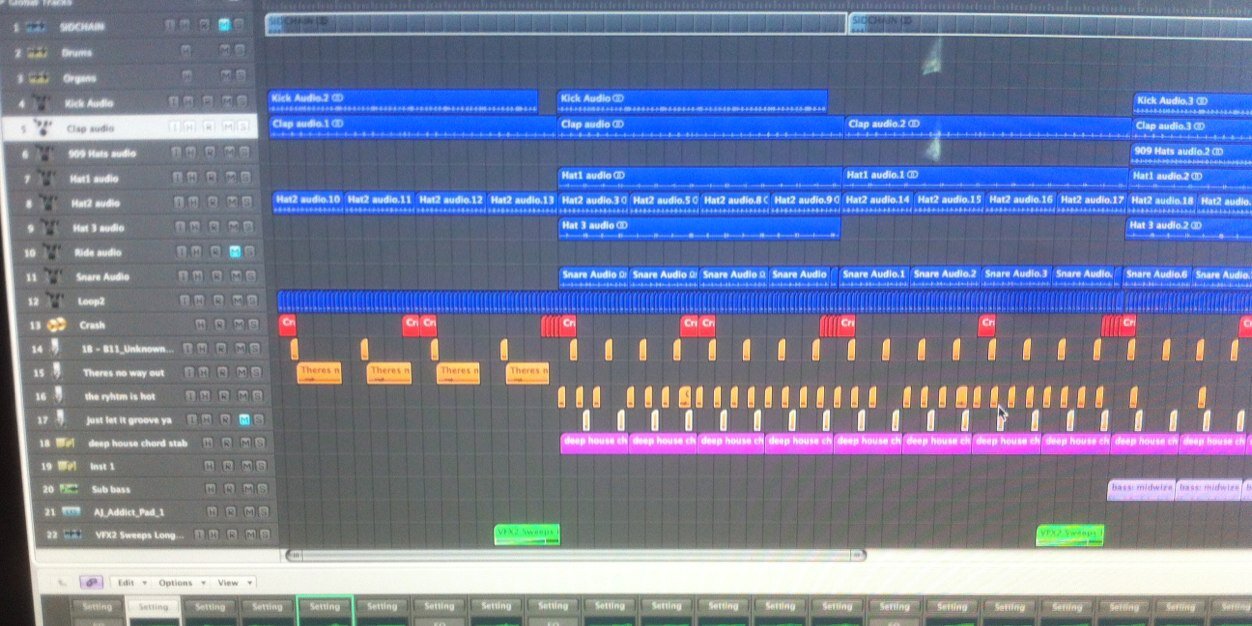This screenshot has width=1252, height=626.
Task: Open the mixer View menu
Action: point(233,582)
